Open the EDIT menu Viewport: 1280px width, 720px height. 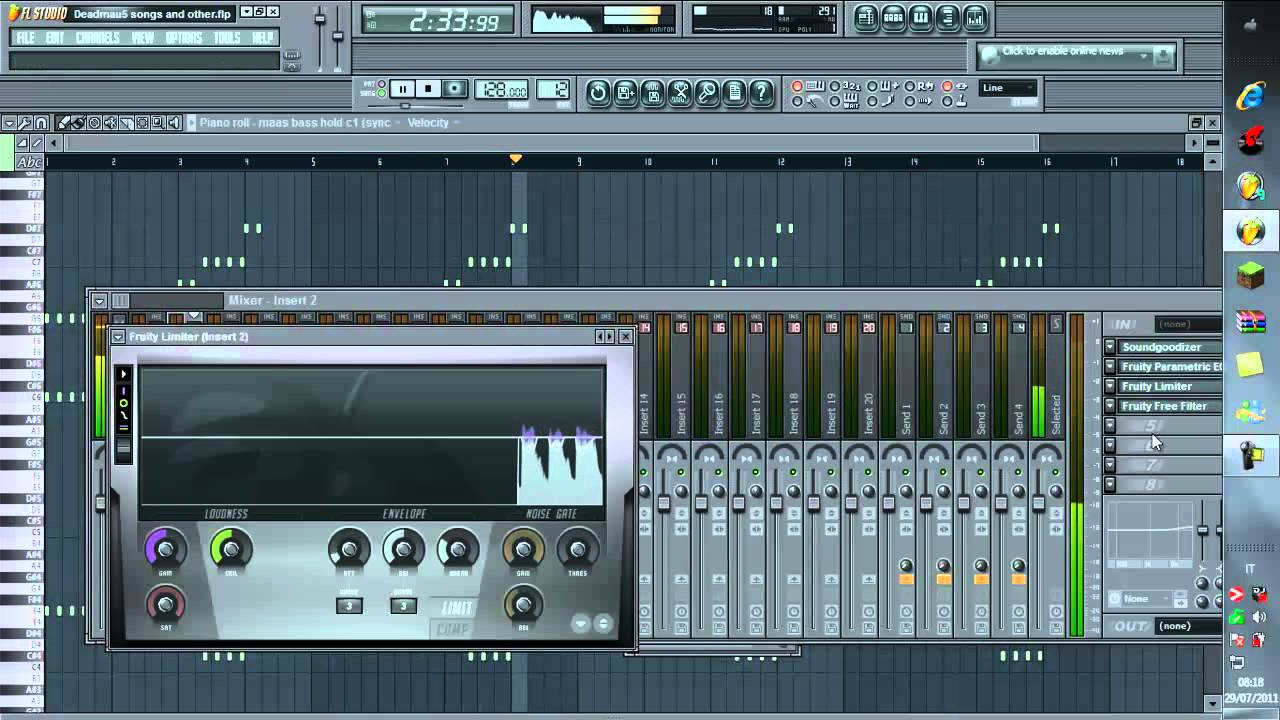(x=55, y=38)
